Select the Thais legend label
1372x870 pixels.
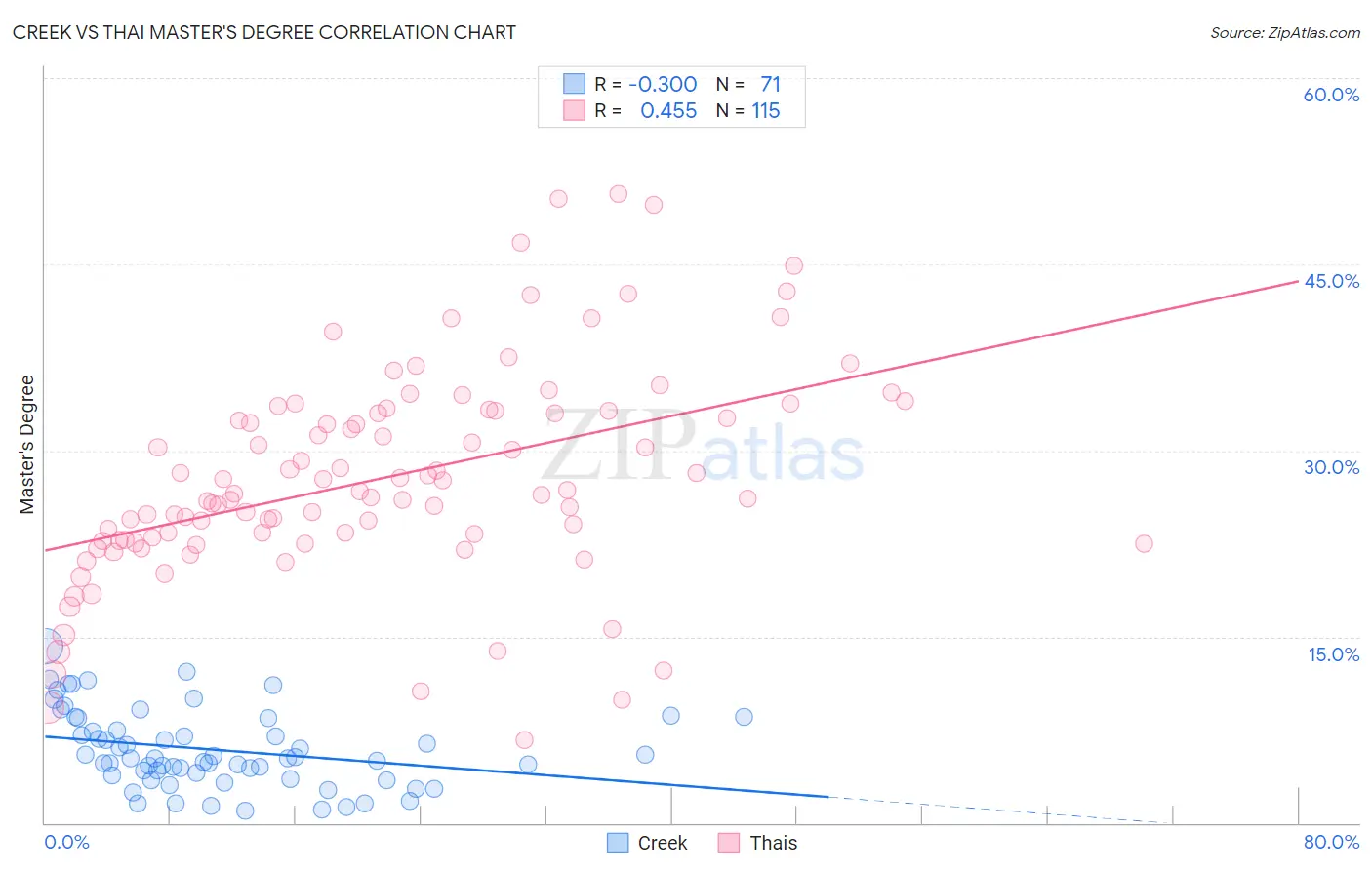tap(774, 843)
